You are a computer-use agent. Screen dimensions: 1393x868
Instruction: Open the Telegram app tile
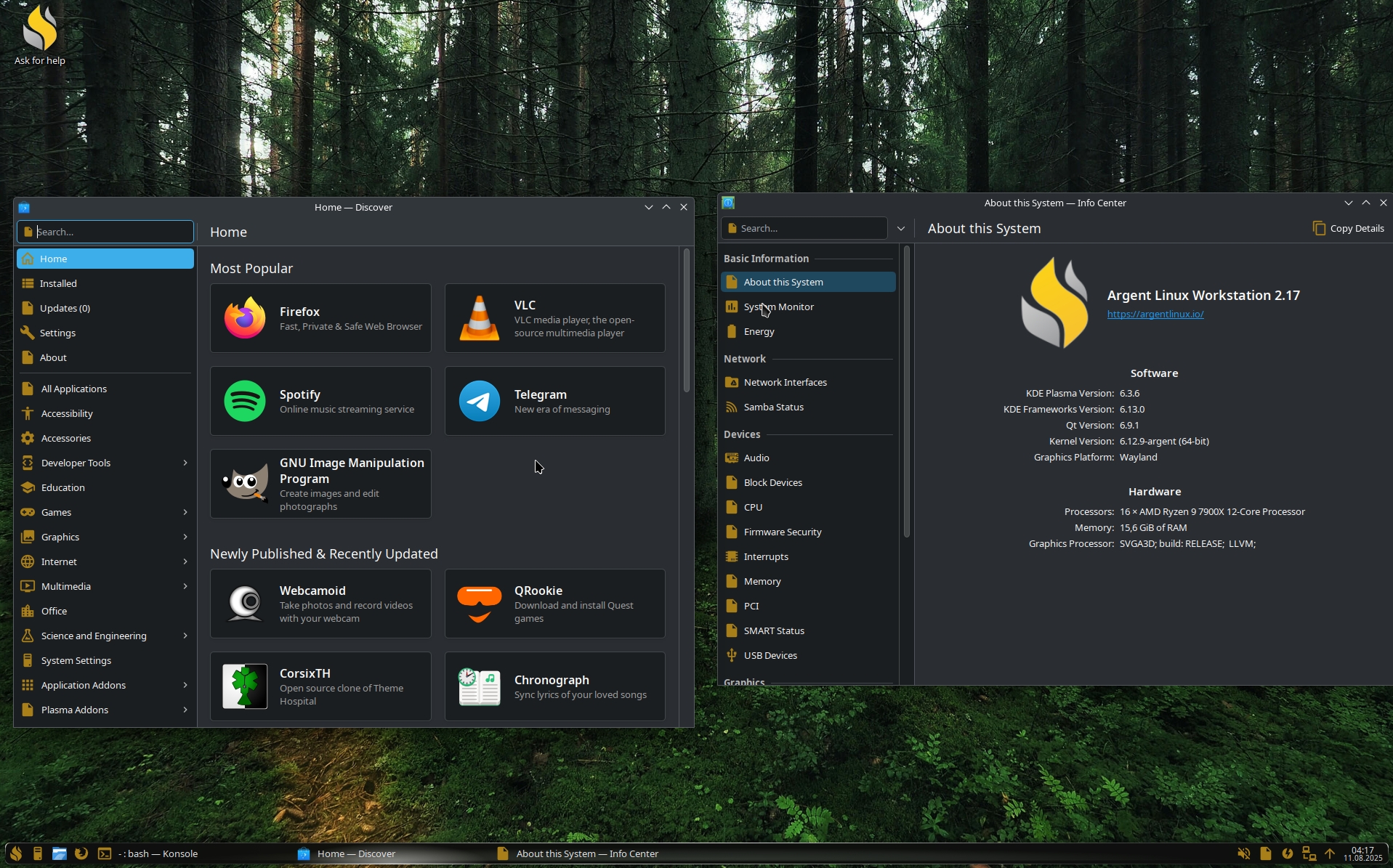tap(554, 401)
